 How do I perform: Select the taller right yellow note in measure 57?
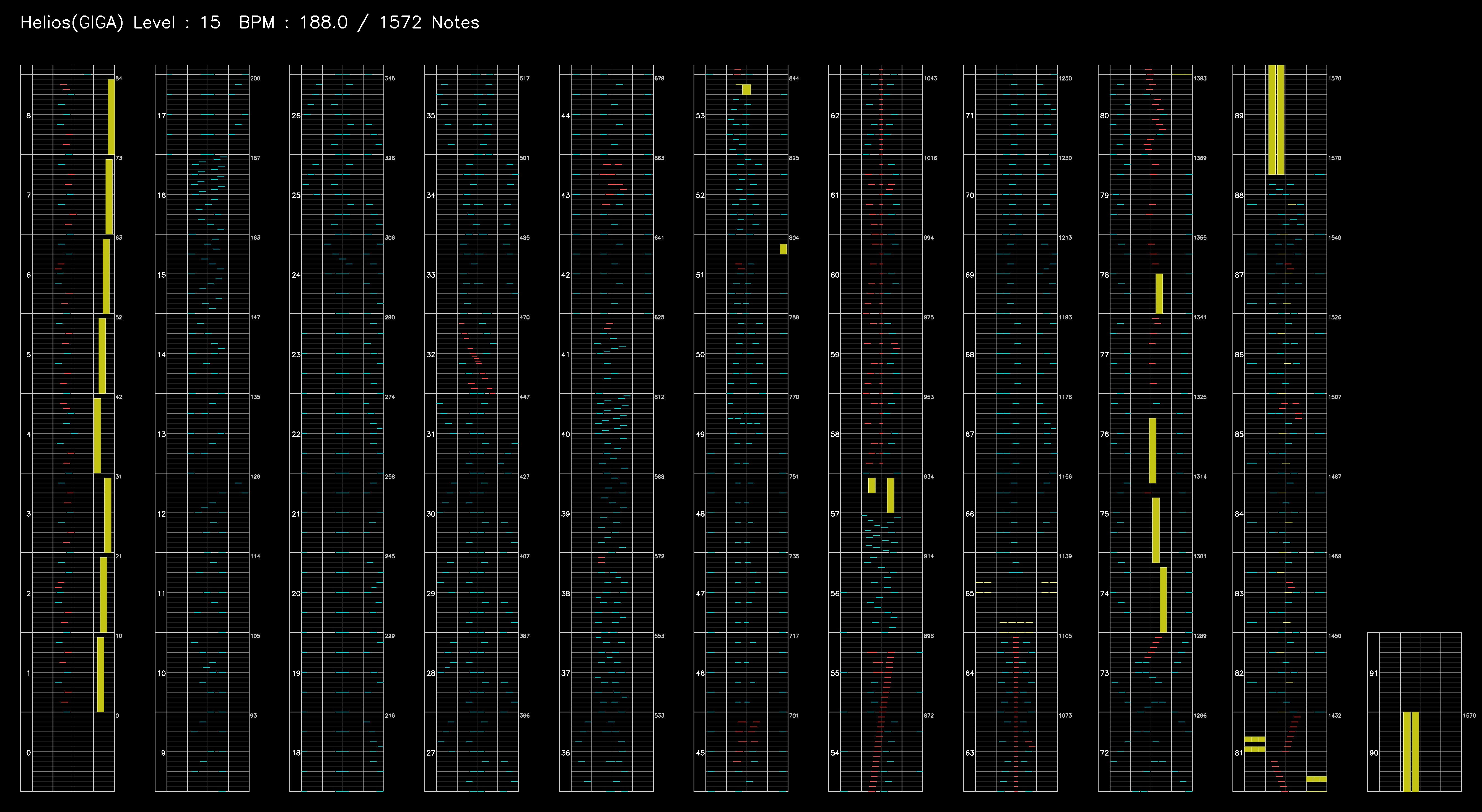coord(891,495)
